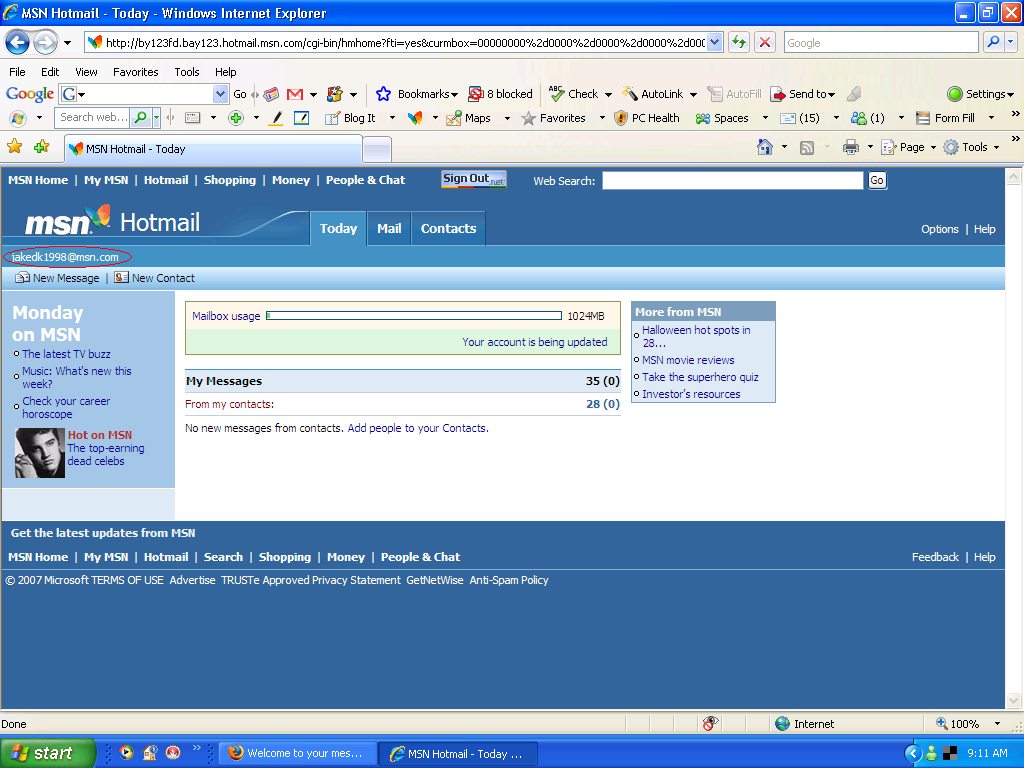
Task: Switch to the Mail tab
Action: point(388,228)
